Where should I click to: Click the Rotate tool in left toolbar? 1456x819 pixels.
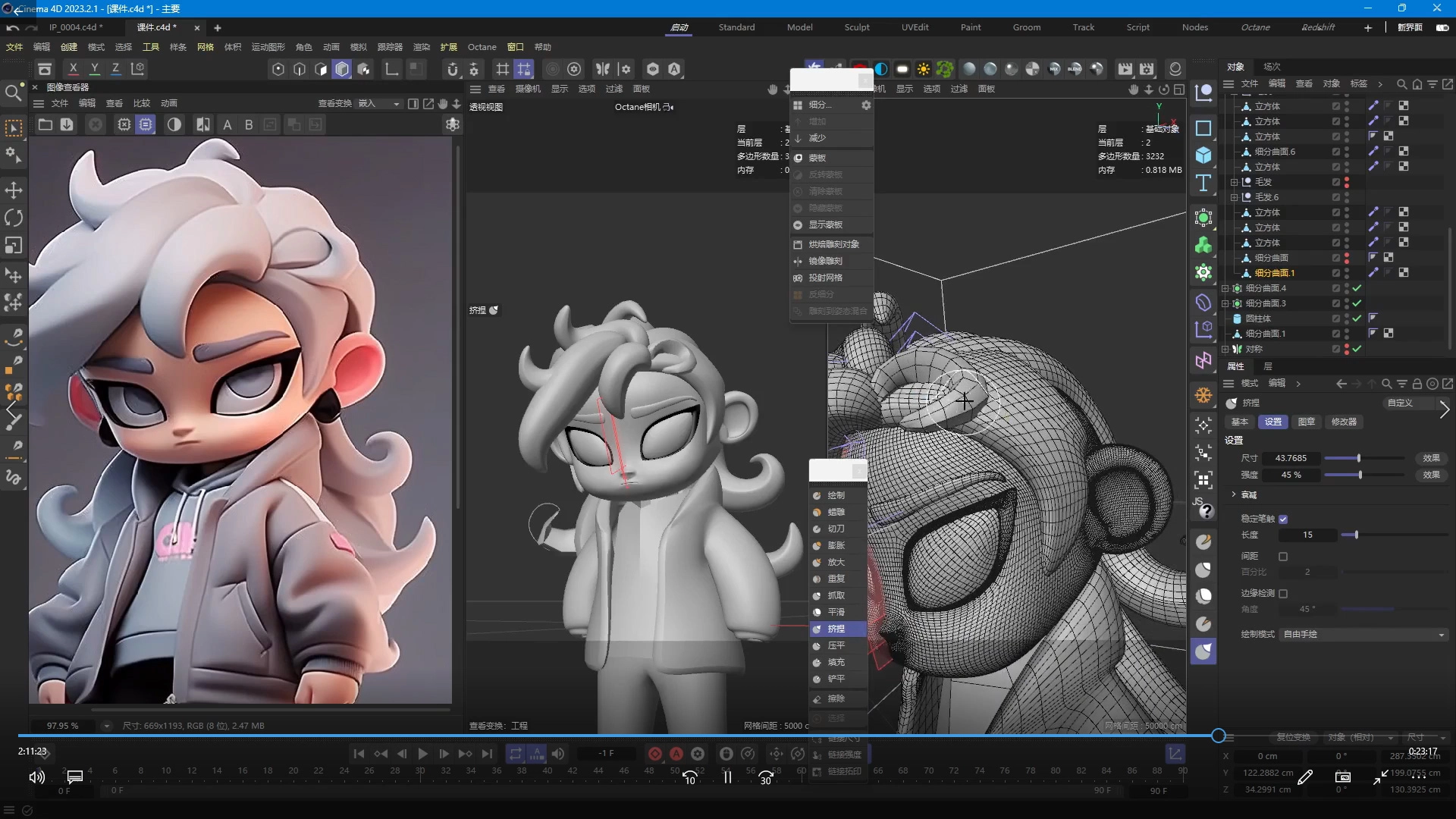coord(14,218)
